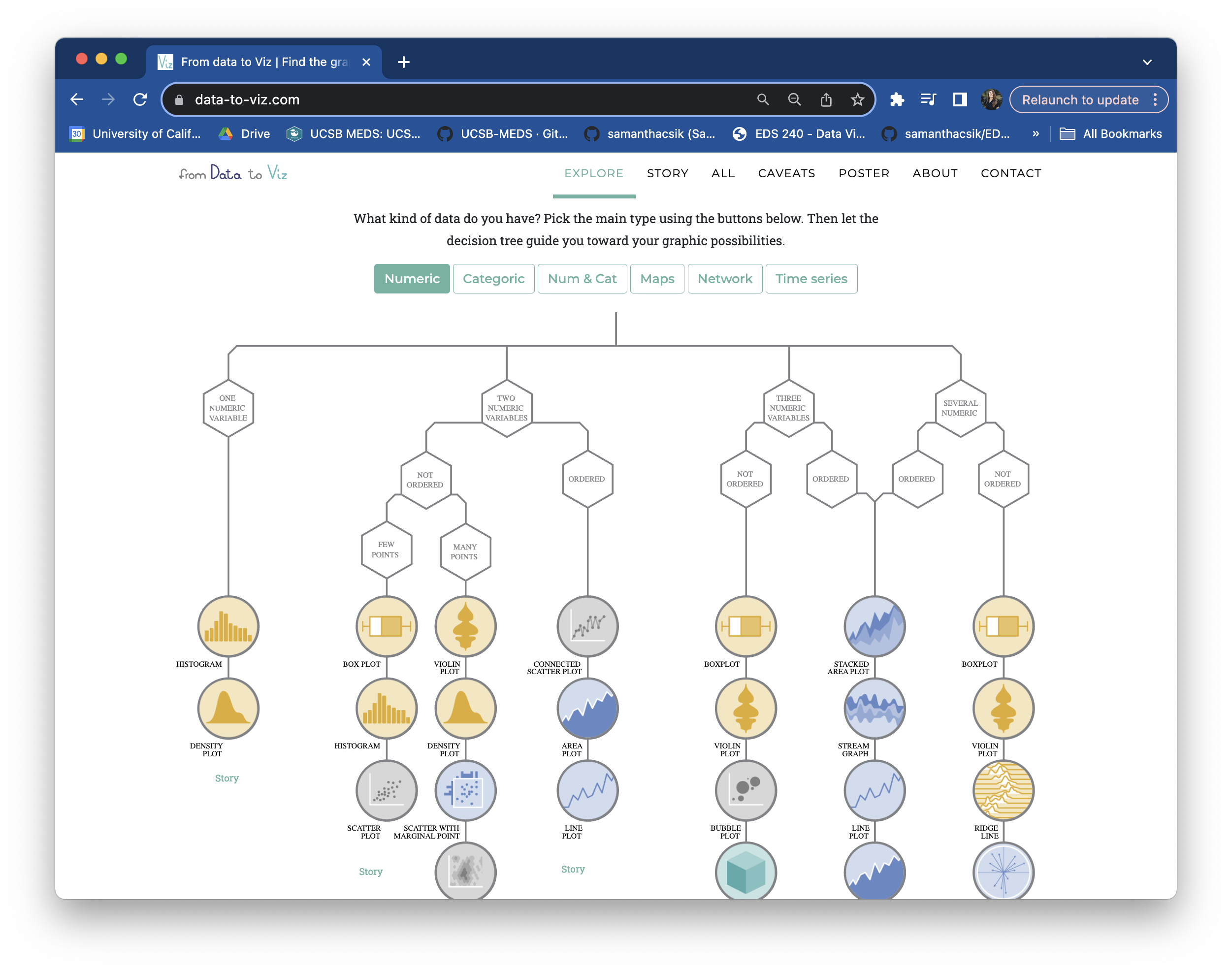
Task: Open the Stream Graph chart icon
Action: pos(875,709)
